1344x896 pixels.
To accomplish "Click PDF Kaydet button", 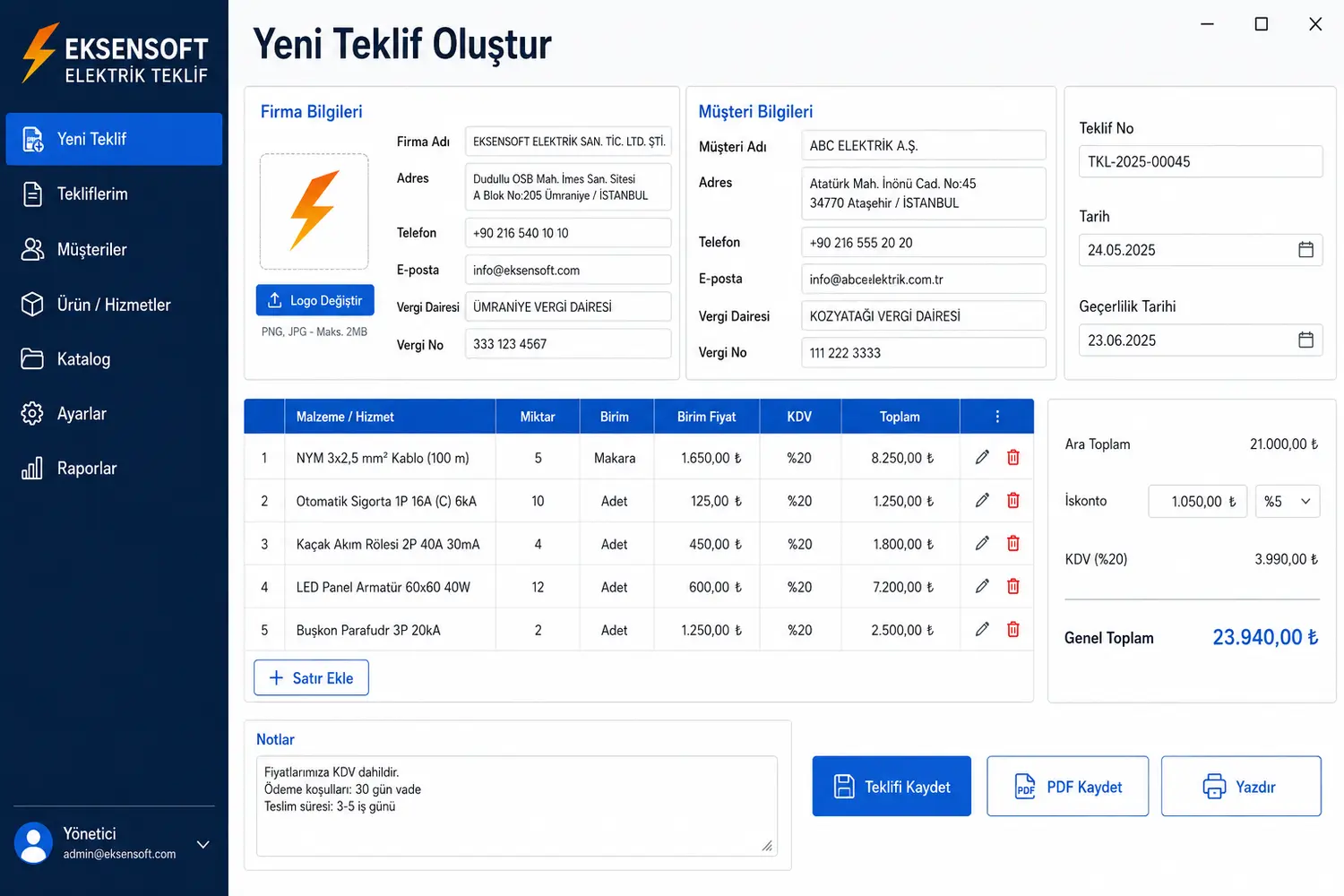I will [x=1068, y=787].
